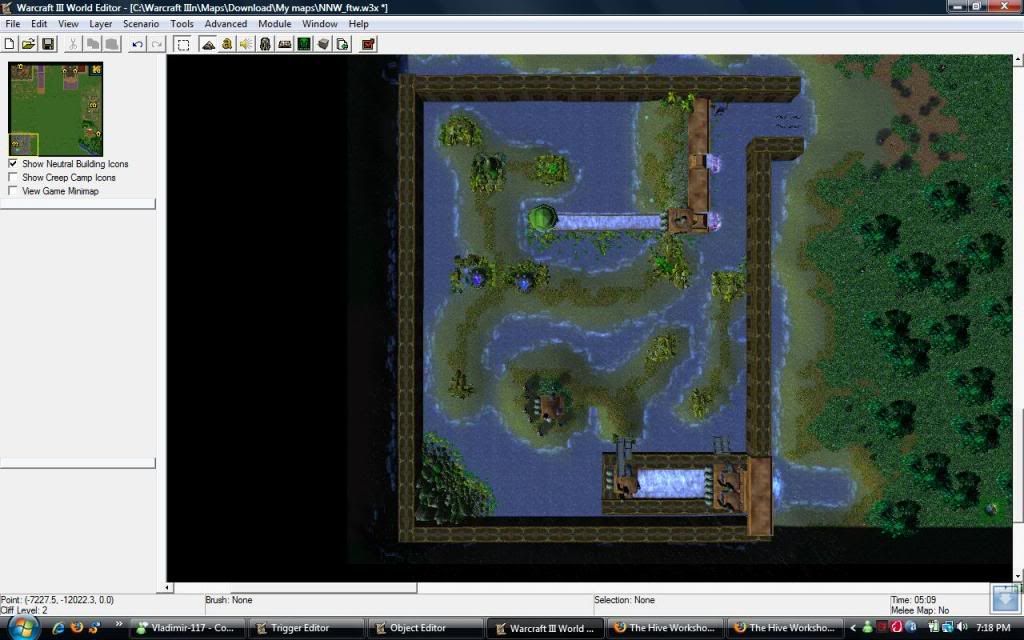1024x640 pixels.
Task: Open the Advanced menu
Action: [x=226, y=24]
